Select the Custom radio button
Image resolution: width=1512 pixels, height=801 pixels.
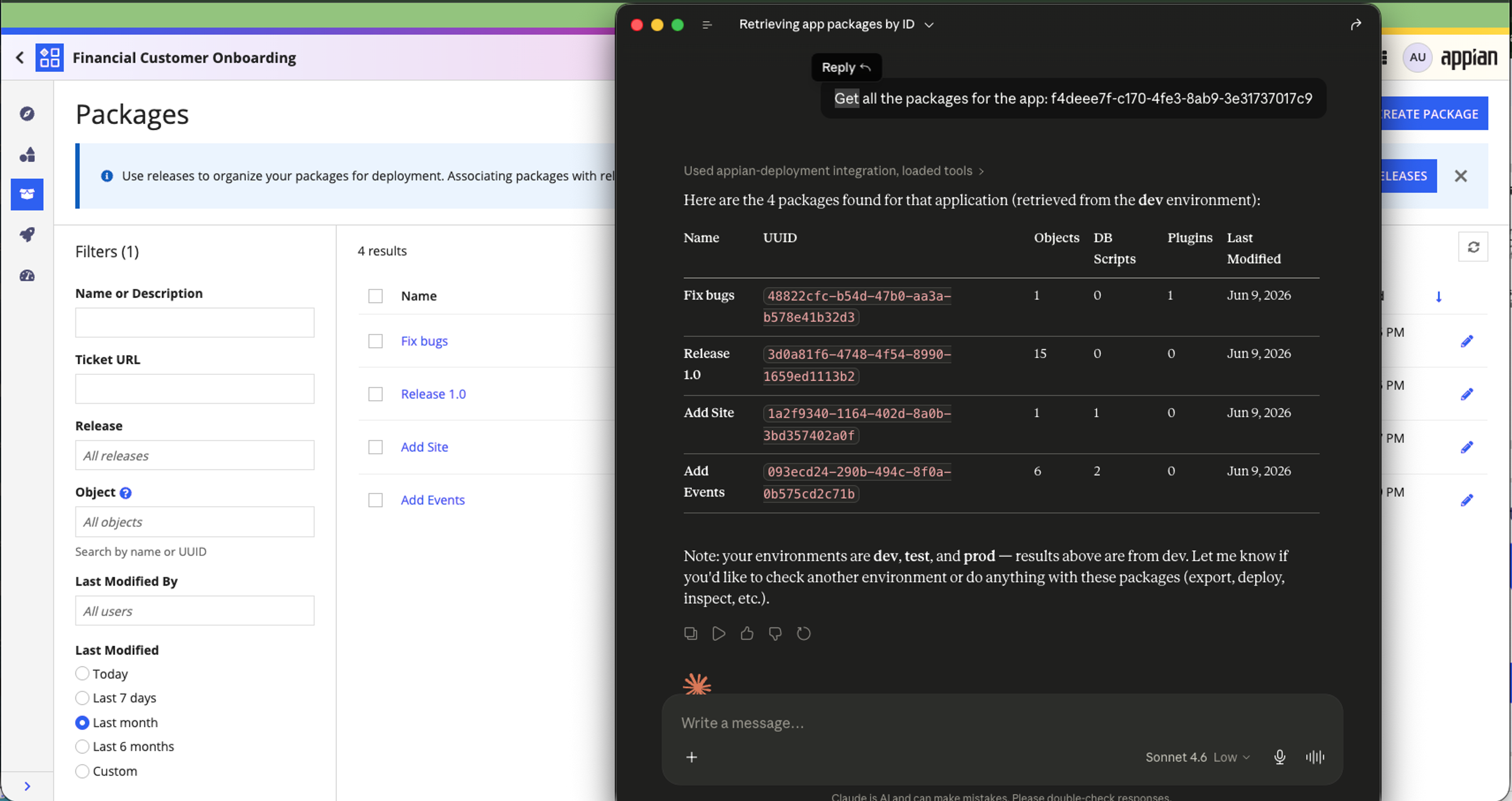tap(82, 771)
